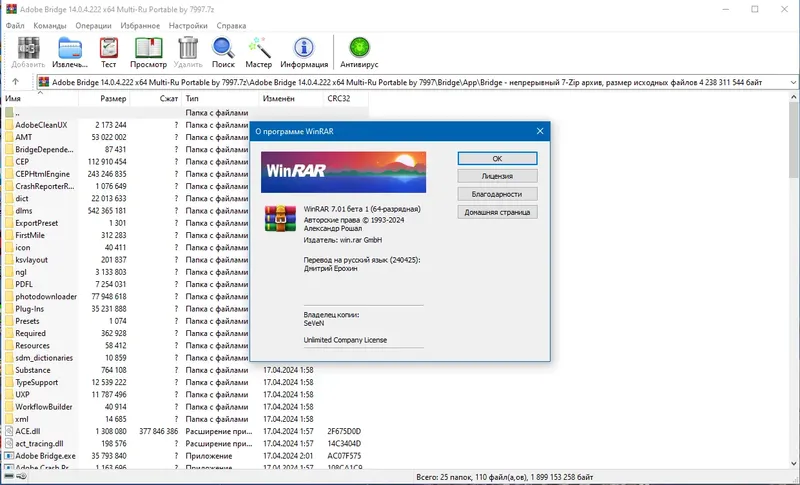Image resolution: width=800 pixels, height=485 pixels.
Task: Open the Домашняя страница button
Action: tap(497, 212)
